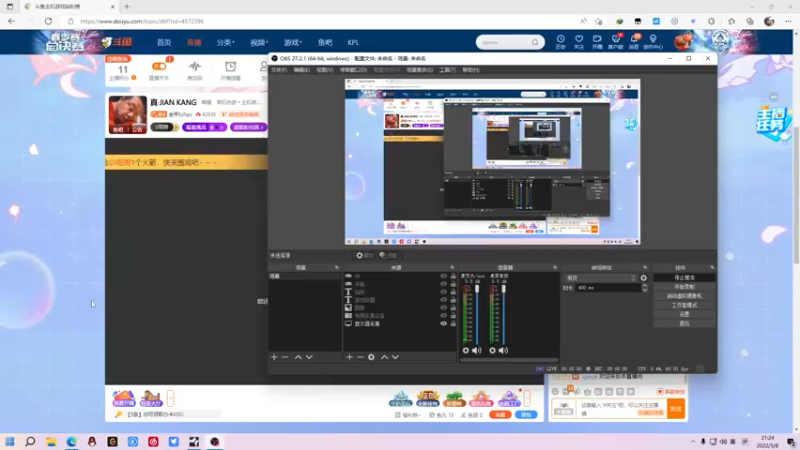This screenshot has height=450, width=800.
Task: Open the View menu in OBS
Action: 324,70
